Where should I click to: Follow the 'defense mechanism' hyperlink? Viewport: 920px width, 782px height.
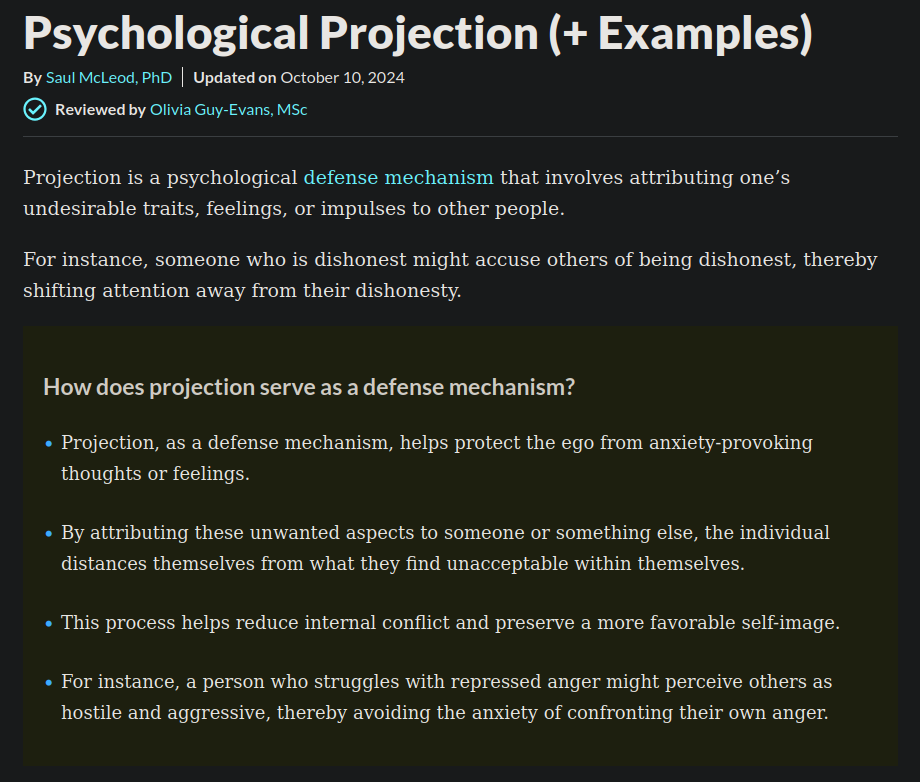click(x=398, y=177)
